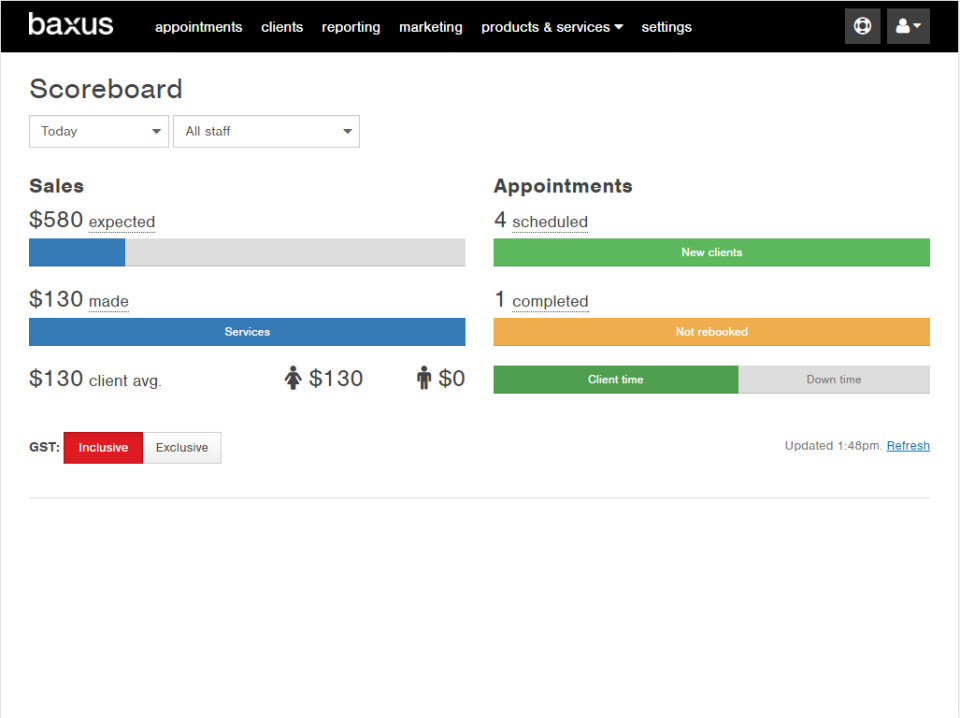Click the Services sales progress bar
Screen dimensions: 960x718
(x=247, y=331)
